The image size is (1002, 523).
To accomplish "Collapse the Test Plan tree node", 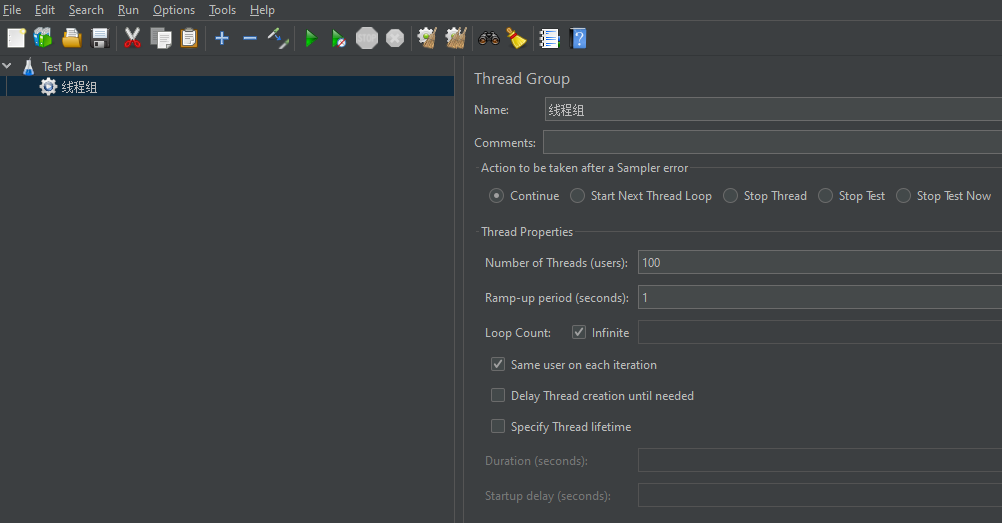I will [x=8, y=67].
